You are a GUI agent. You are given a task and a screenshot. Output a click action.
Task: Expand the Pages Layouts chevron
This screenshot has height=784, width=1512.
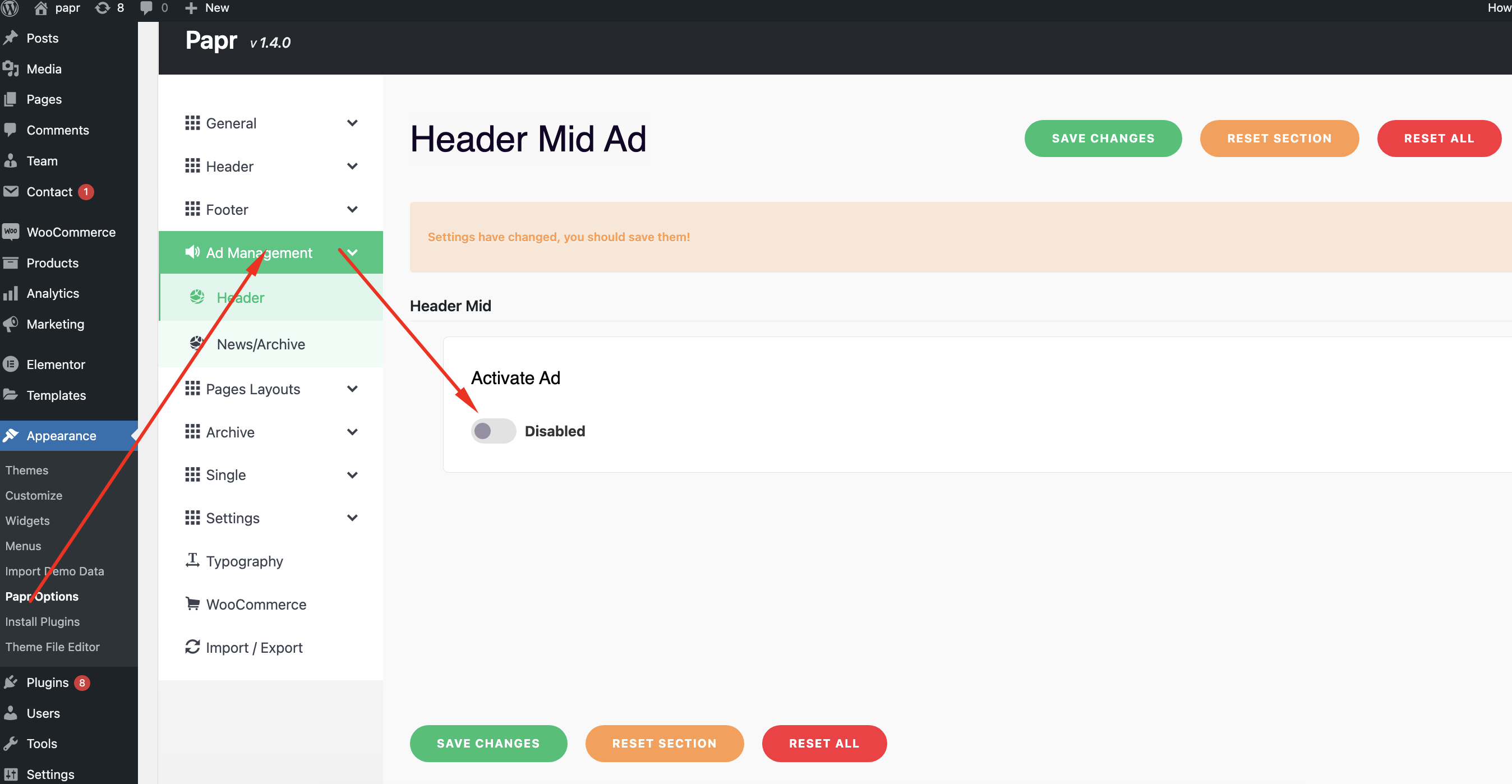[x=352, y=389]
